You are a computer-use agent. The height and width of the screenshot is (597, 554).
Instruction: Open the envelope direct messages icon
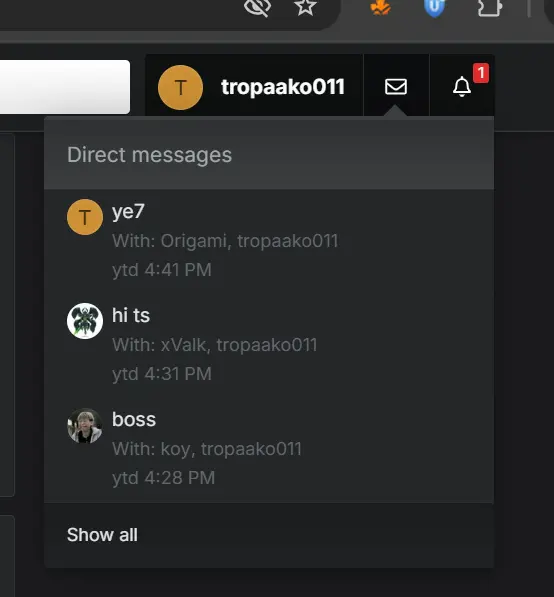point(396,86)
